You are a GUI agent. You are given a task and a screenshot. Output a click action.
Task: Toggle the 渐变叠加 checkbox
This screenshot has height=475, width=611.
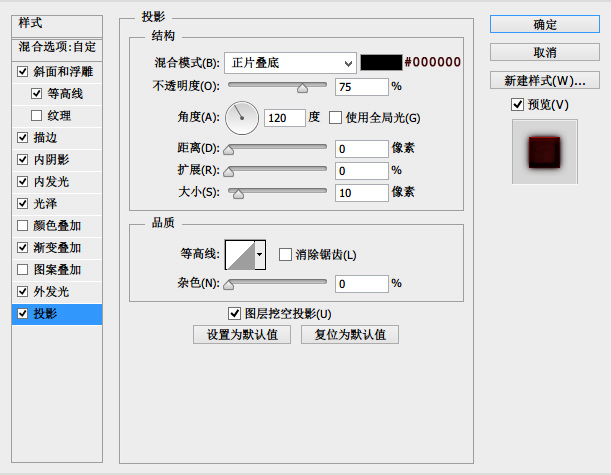click(23, 247)
